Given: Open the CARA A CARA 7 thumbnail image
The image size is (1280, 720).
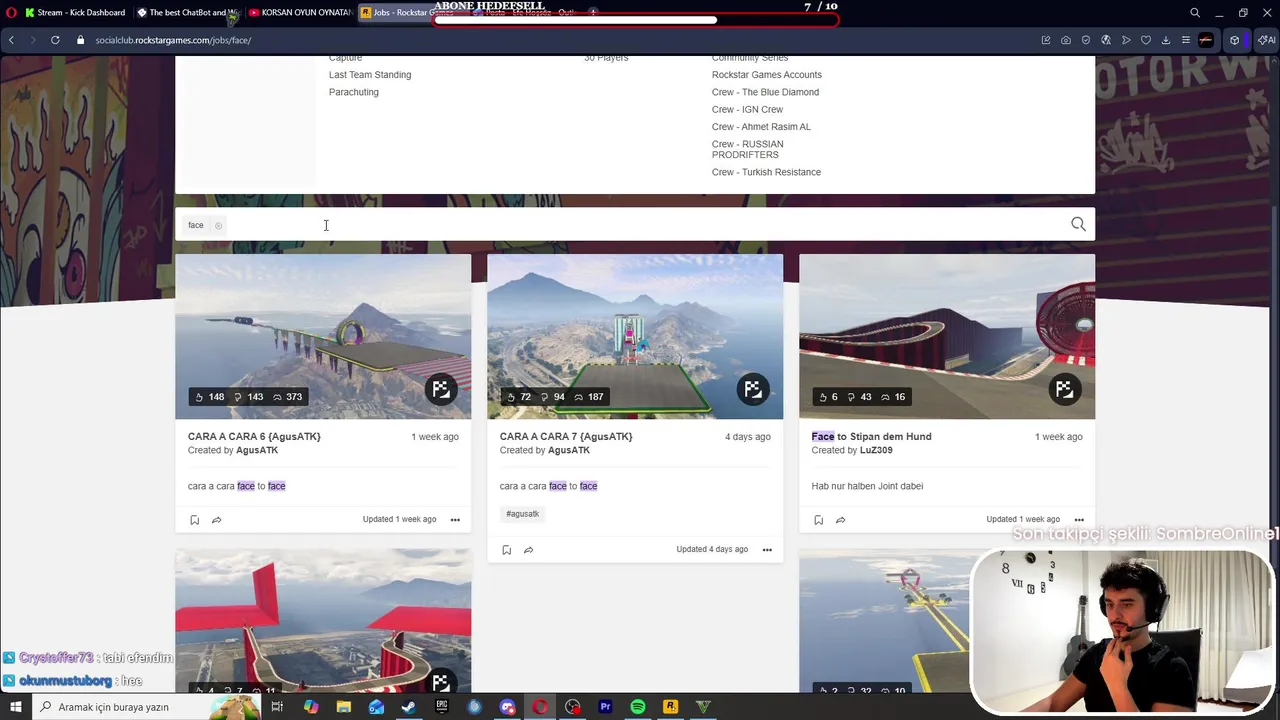Looking at the screenshot, I should tap(635, 336).
